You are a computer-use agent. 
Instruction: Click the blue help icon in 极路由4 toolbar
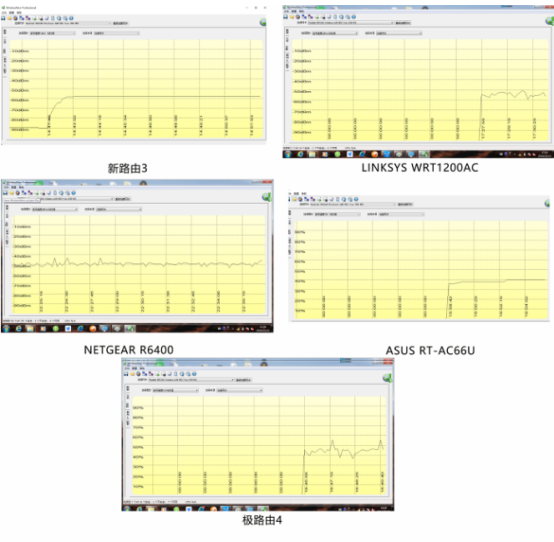click(x=194, y=374)
